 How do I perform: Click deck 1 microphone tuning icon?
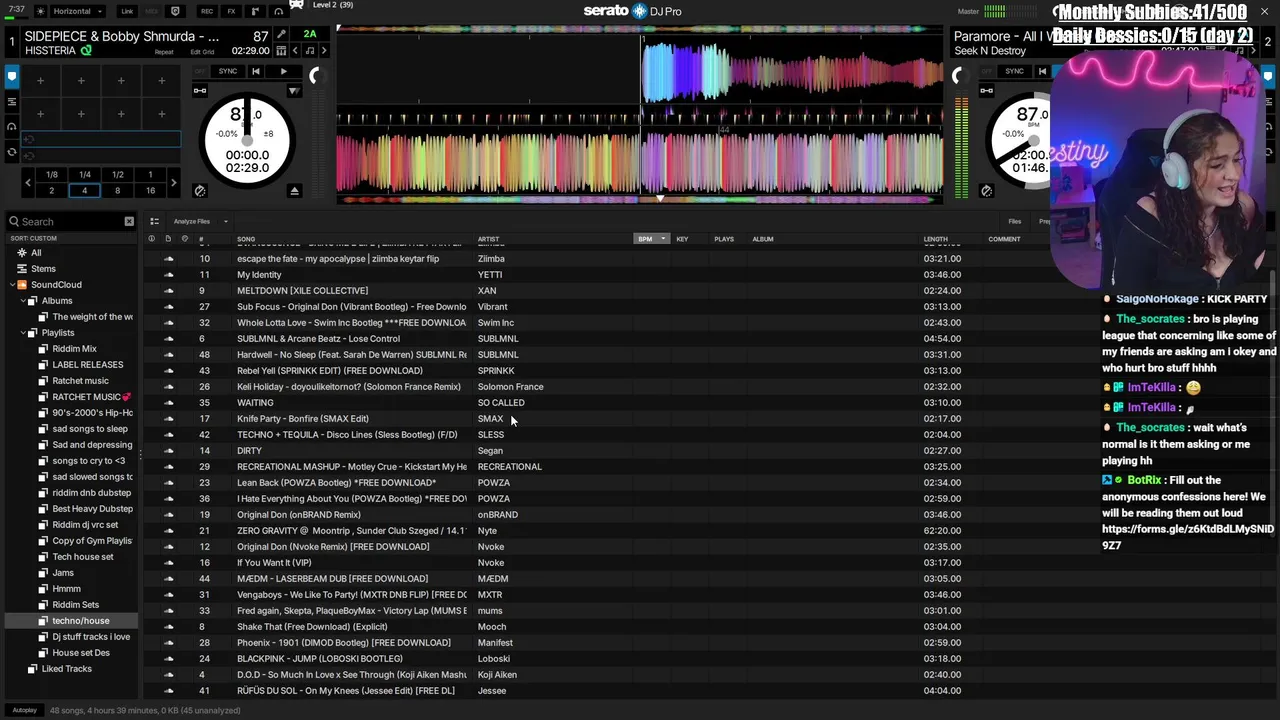[x=281, y=35]
